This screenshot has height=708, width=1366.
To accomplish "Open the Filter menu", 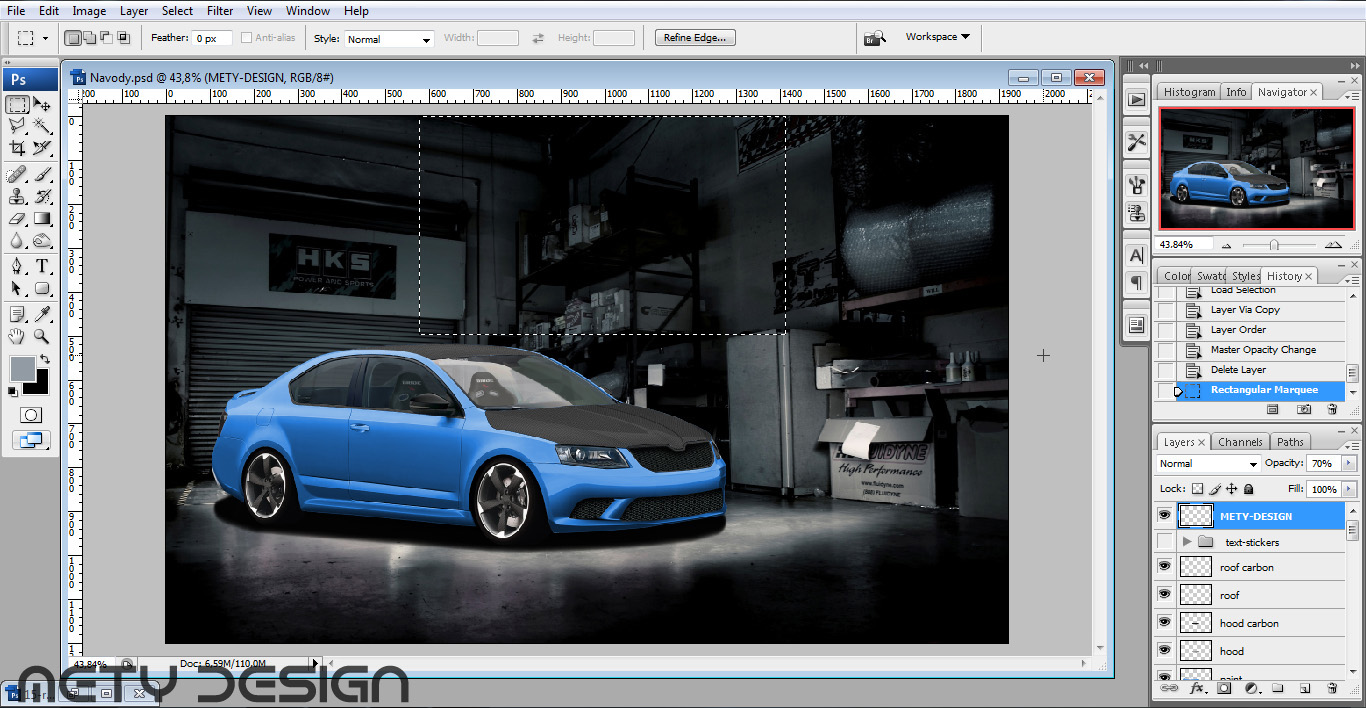I will (x=220, y=11).
